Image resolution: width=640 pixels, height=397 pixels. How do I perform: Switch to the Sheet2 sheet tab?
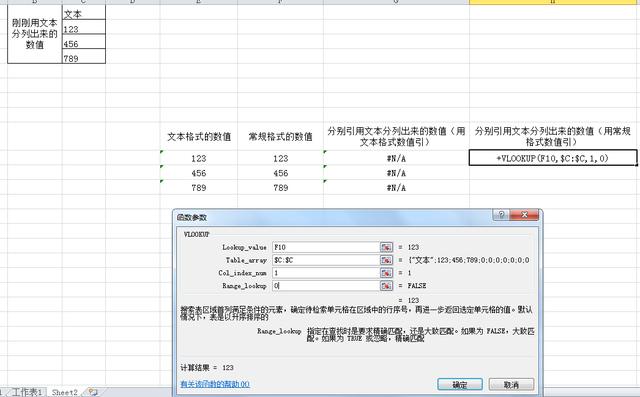pyautogui.click(x=64, y=393)
